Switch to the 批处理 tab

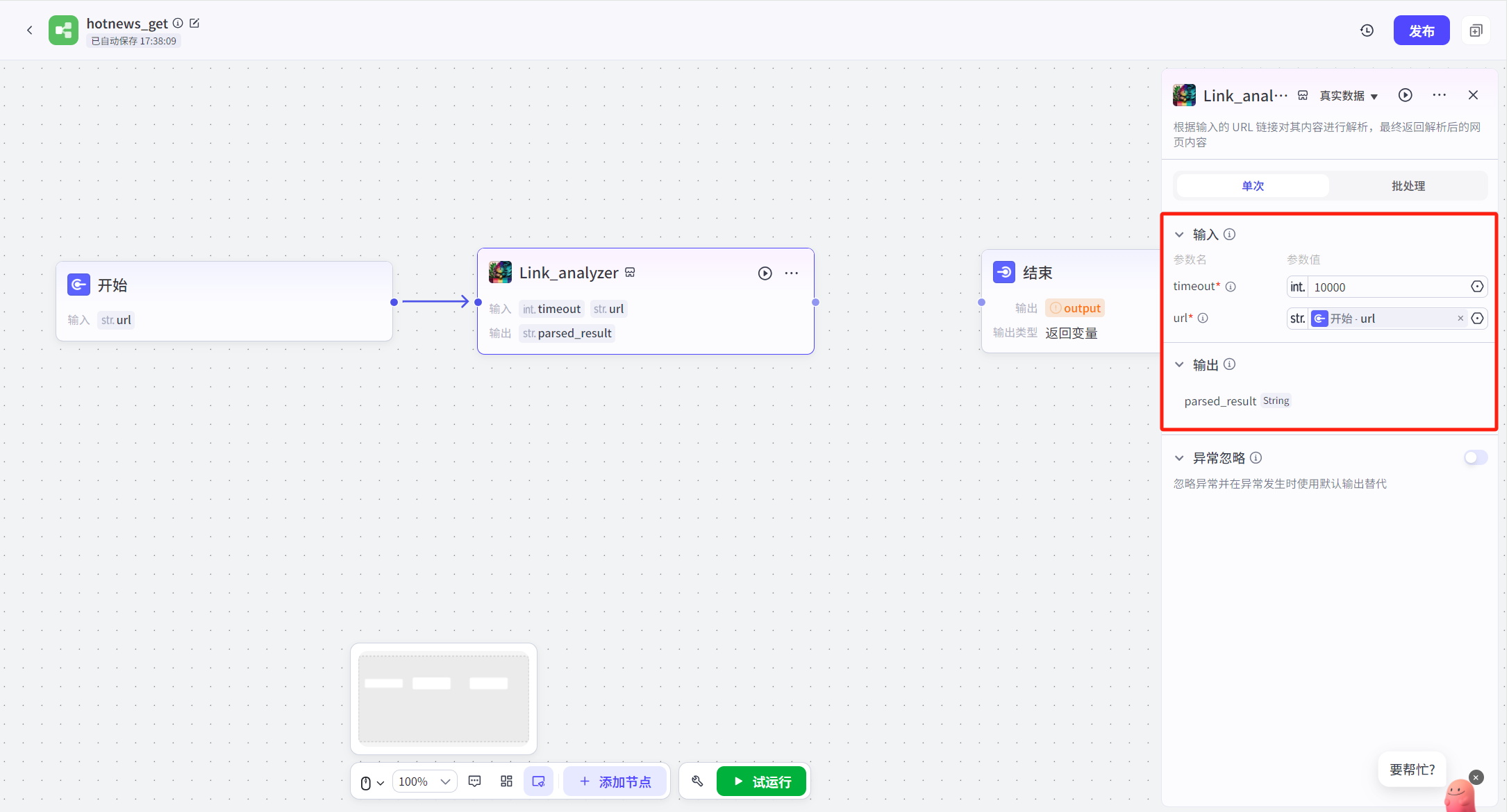(x=1408, y=186)
